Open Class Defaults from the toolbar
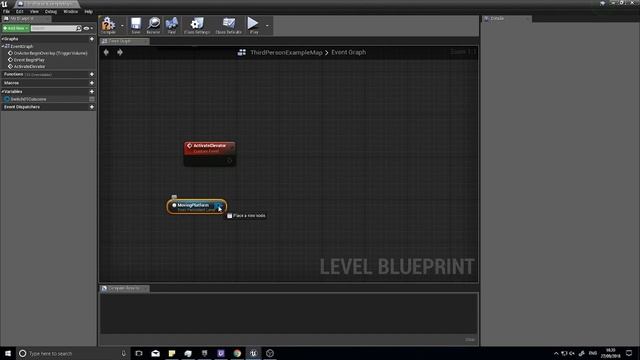Viewport: 640px width, 360px height. point(229,25)
